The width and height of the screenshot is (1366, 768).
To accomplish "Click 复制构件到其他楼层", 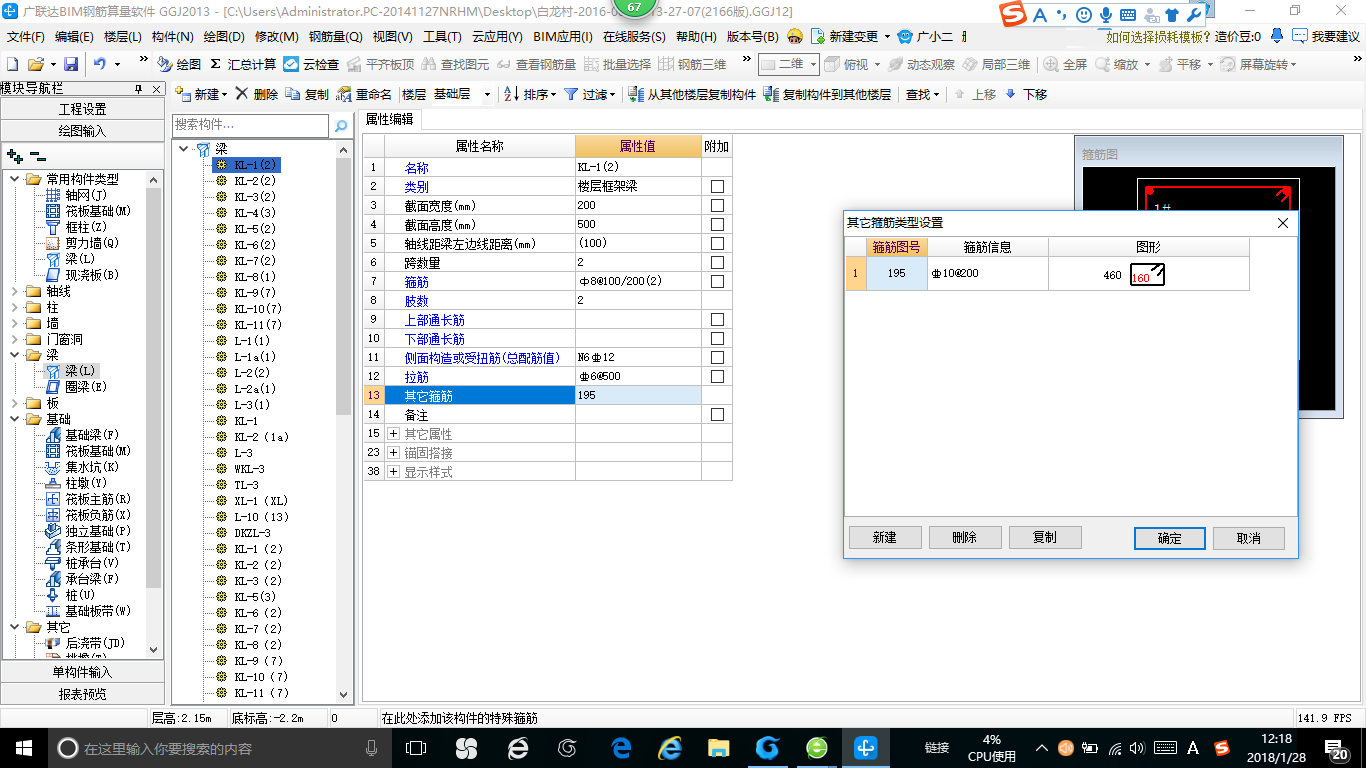I will tap(827, 94).
